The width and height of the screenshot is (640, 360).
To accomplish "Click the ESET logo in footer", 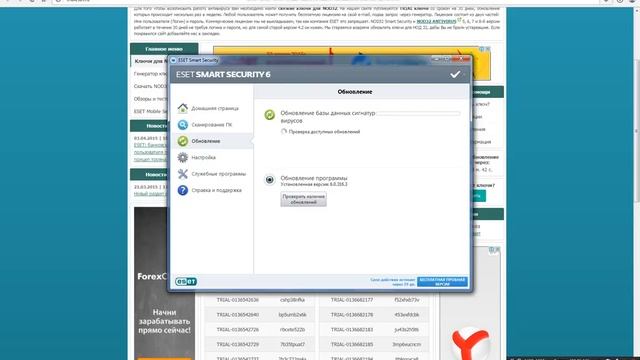I will point(186,282).
